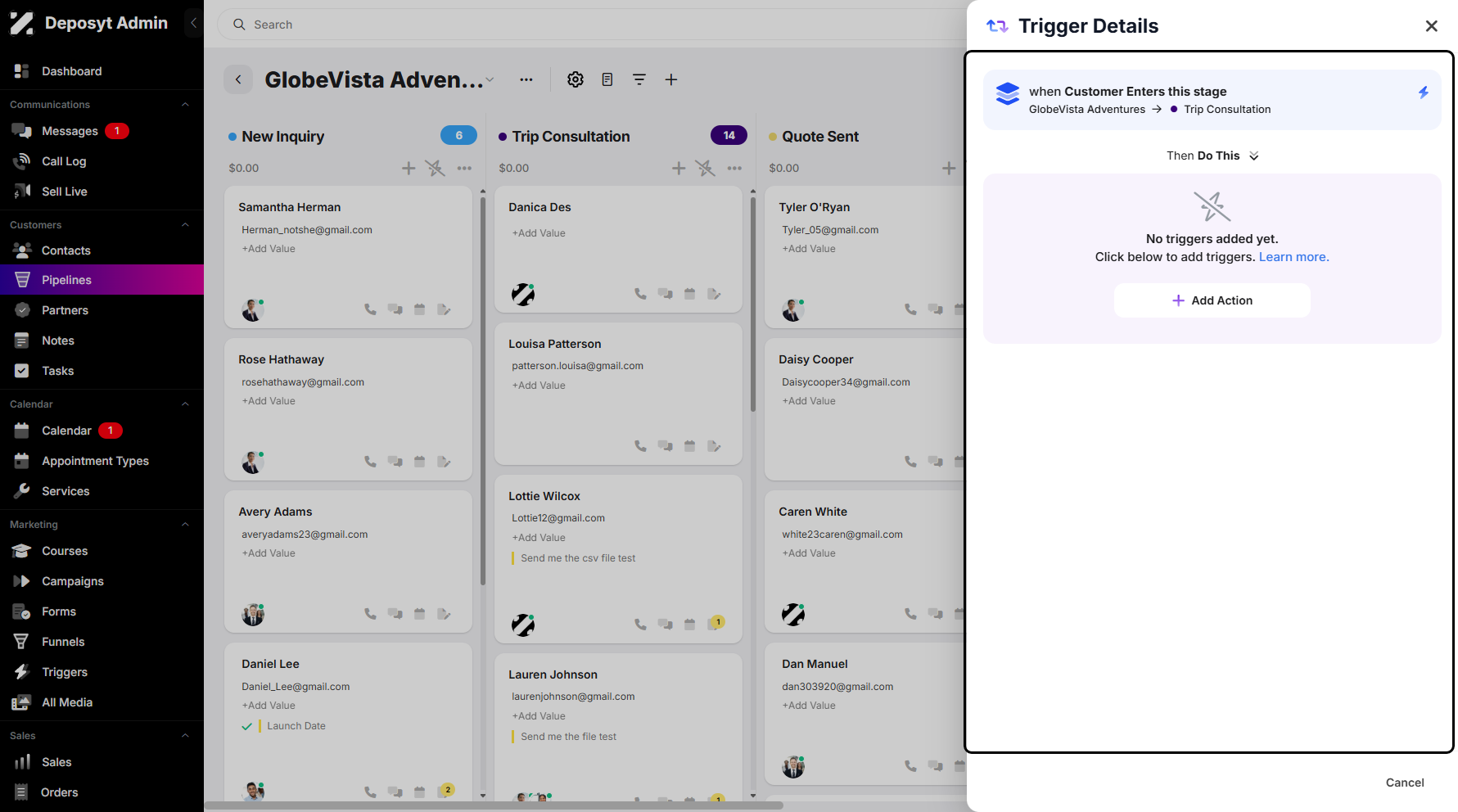
Task: Toggle Launch Date task on Daniel Lee card
Action: point(246,726)
